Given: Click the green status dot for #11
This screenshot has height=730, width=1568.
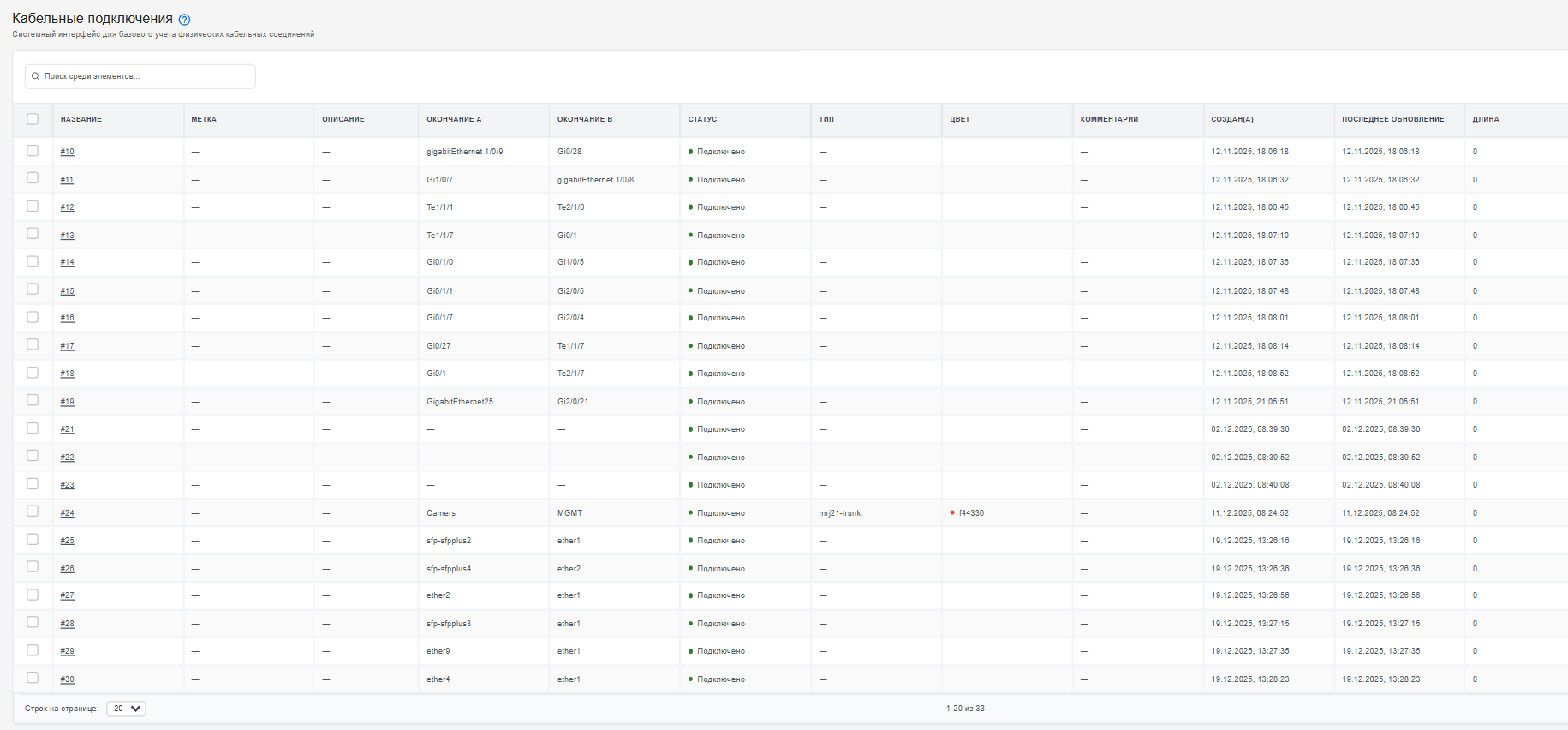Looking at the screenshot, I should tap(690, 180).
